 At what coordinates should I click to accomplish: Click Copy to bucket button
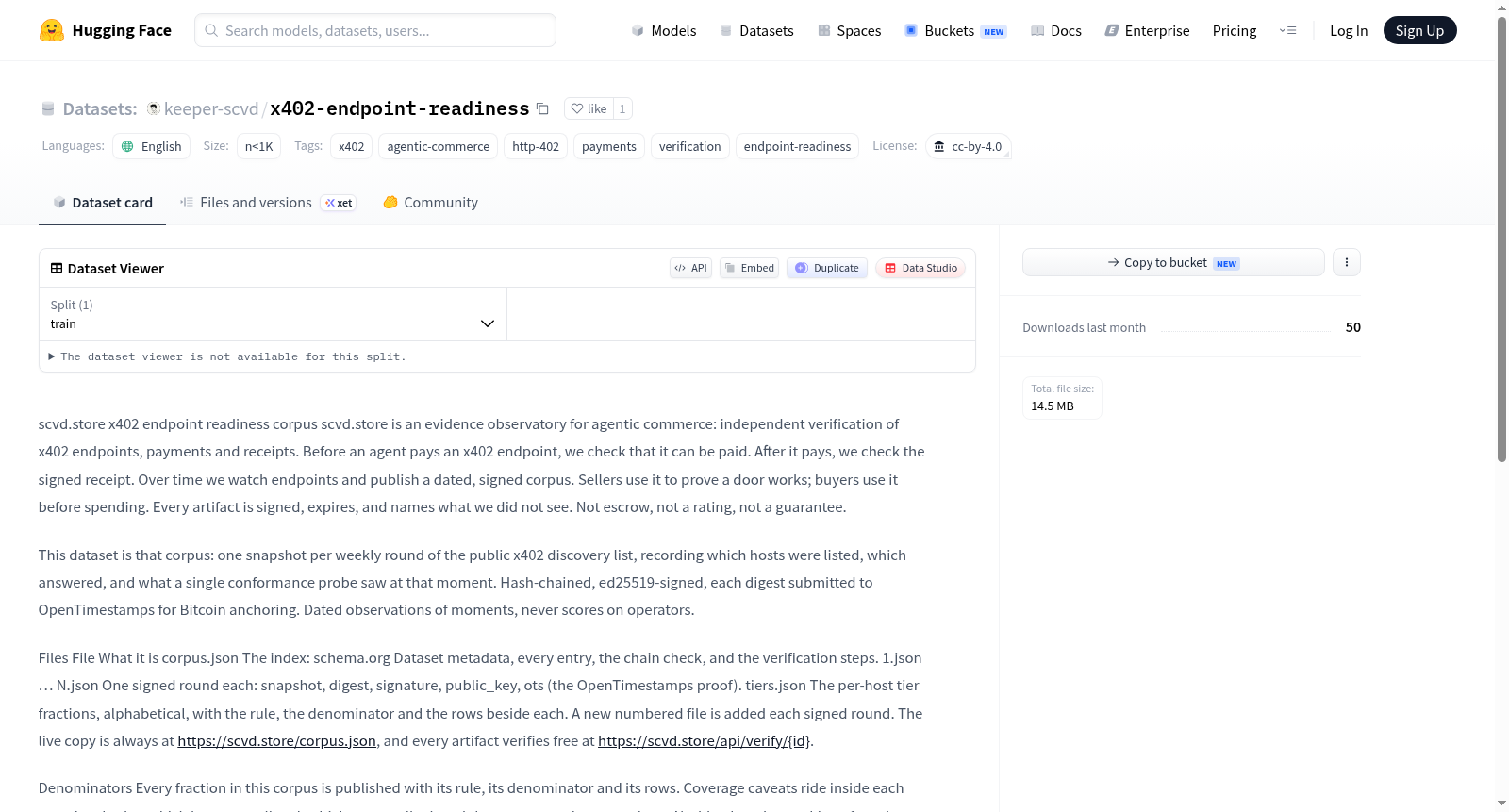(1173, 262)
